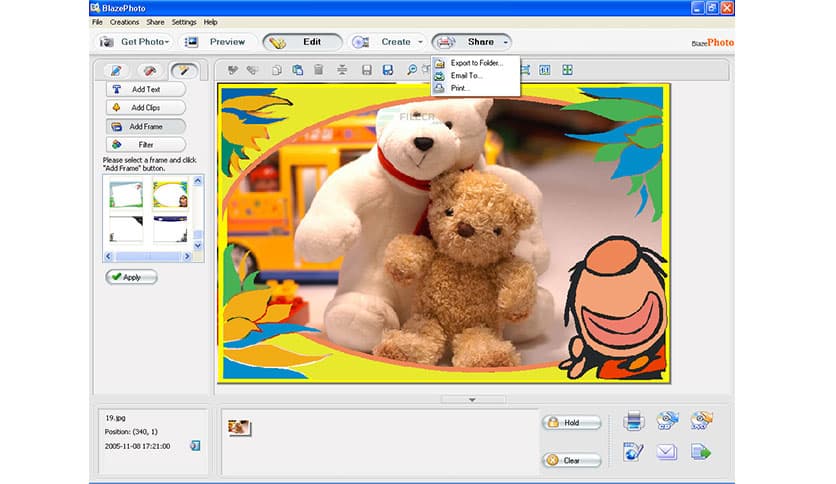Screen dimensions: 836x484
Task: Click the envelope email icon
Action: (667, 452)
